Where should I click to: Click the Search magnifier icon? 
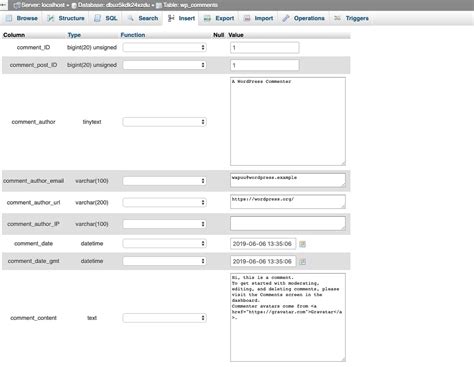click(x=131, y=18)
